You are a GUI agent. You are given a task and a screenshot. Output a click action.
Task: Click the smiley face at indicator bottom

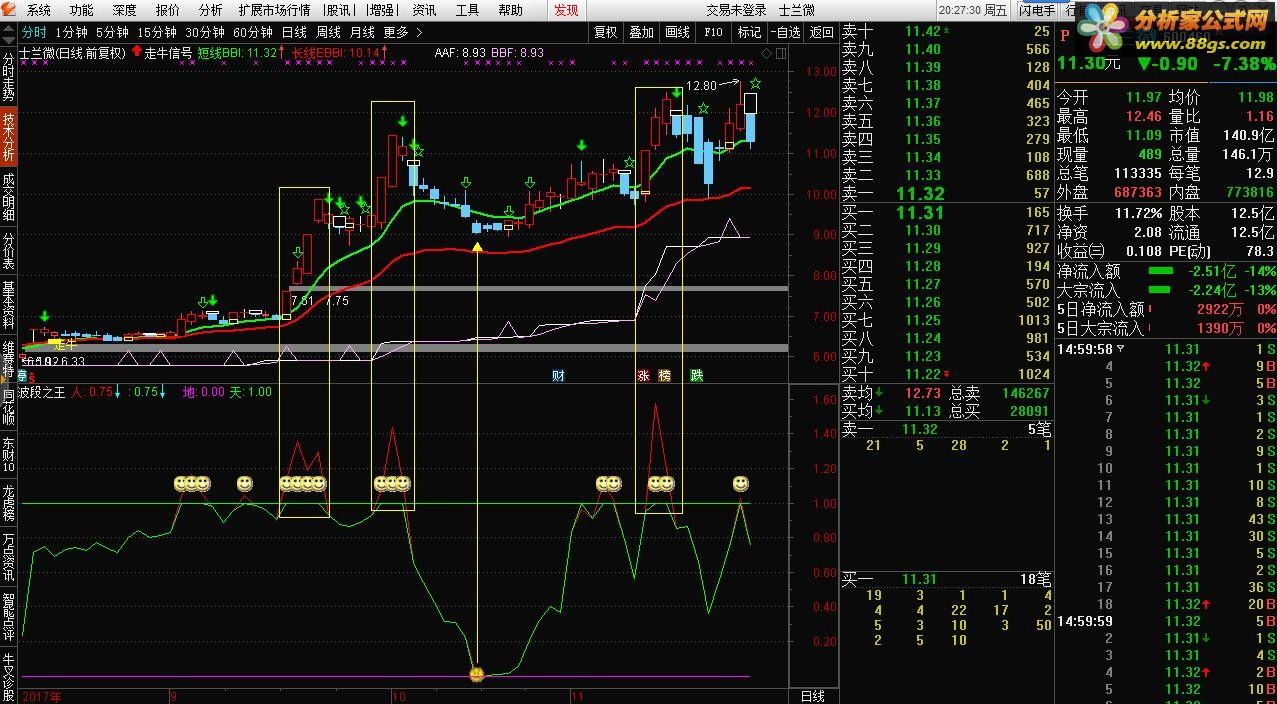point(477,674)
